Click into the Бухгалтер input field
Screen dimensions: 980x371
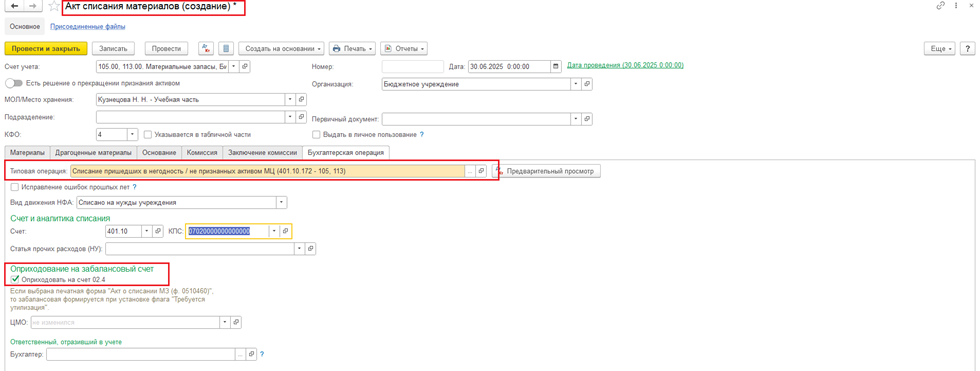click(141, 354)
